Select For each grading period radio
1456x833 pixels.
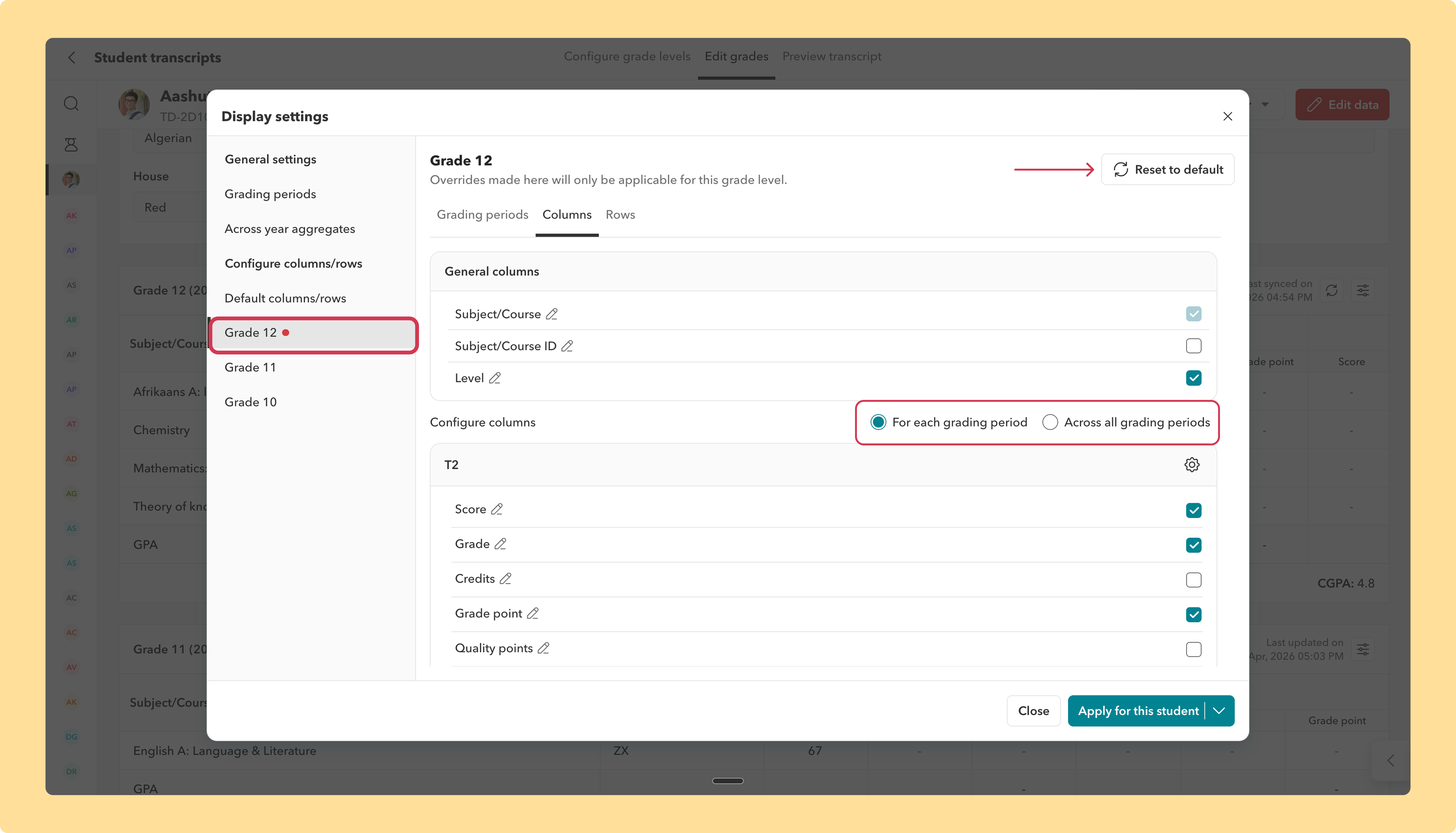[878, 422]
